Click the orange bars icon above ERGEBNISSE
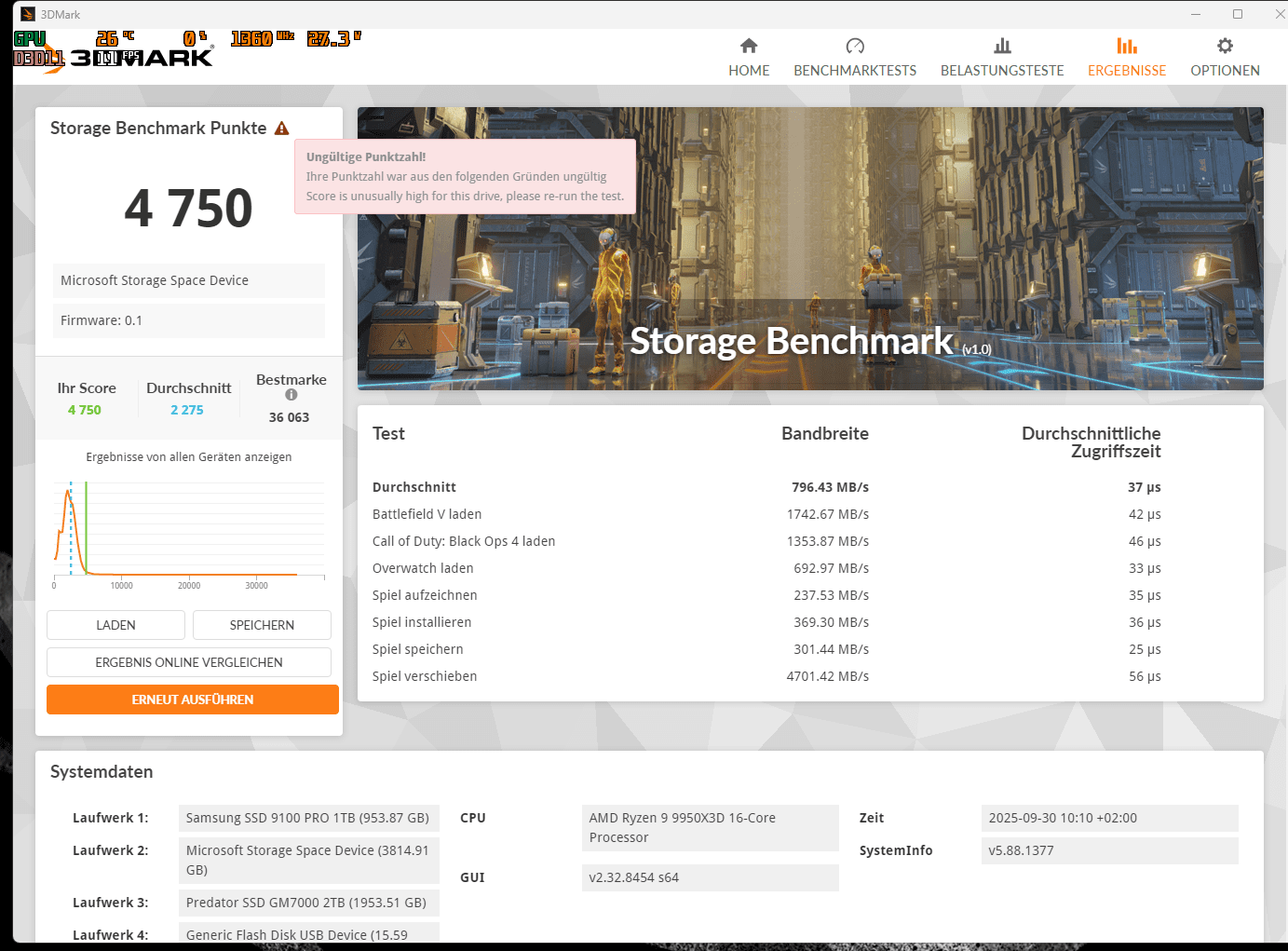The width and height of the screenshot is (1288, 951). (1127, 46)
